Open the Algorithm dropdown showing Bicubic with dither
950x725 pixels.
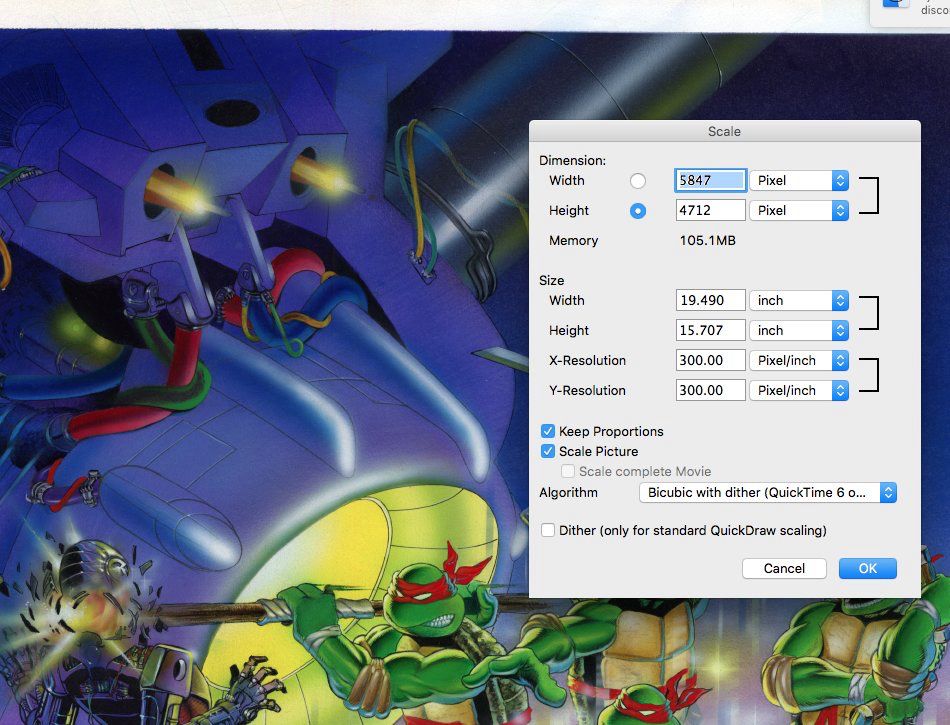[x=768, y=492]
